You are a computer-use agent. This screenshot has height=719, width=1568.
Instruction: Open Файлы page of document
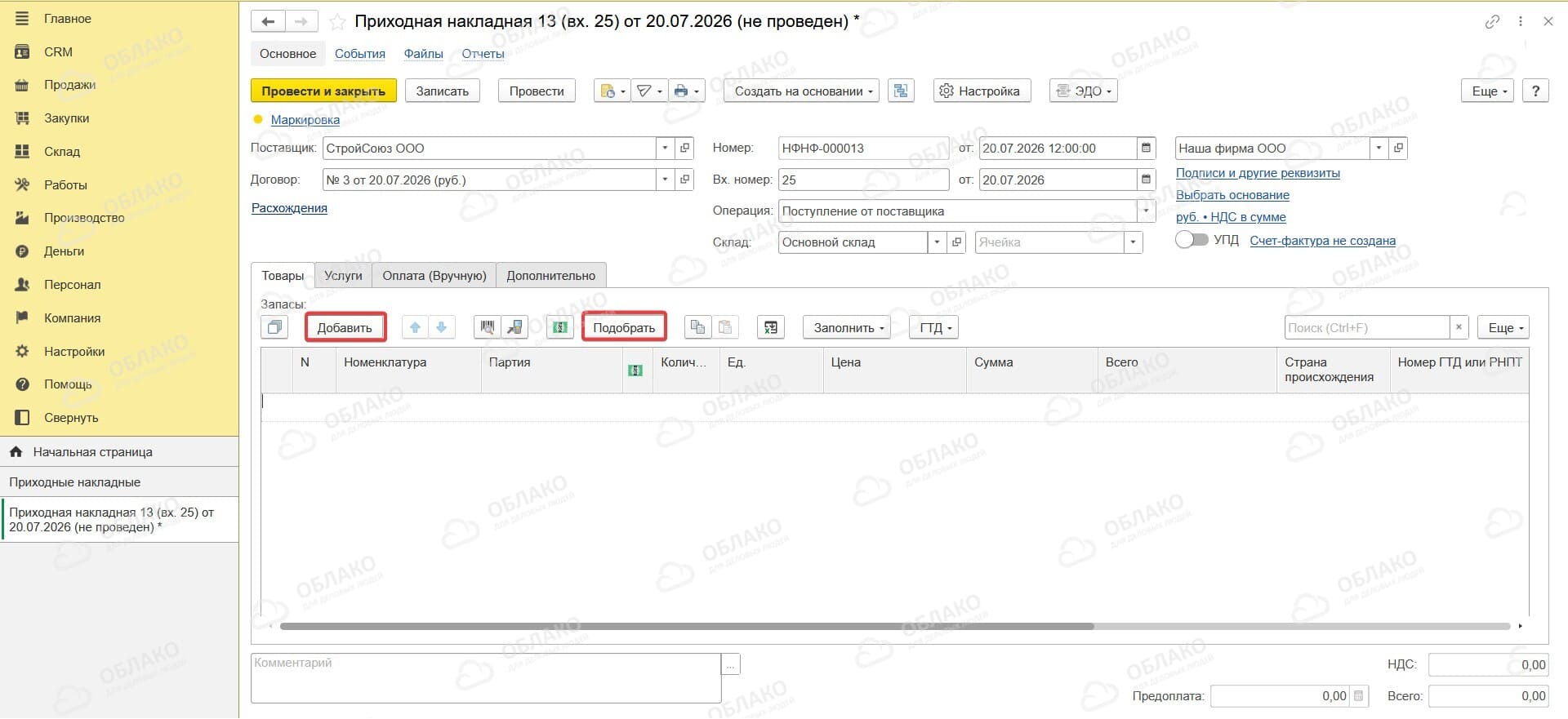(424, 54)
